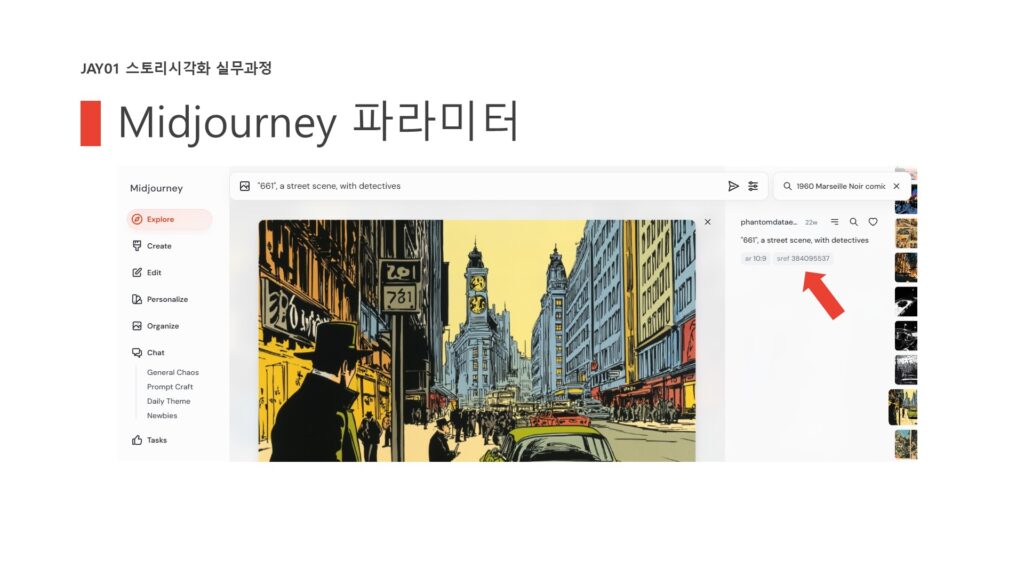Image resolution: width=1024 pixels, height=576 pixels.
Task: Open the Organize gallery icon
Action: point(136,326)
